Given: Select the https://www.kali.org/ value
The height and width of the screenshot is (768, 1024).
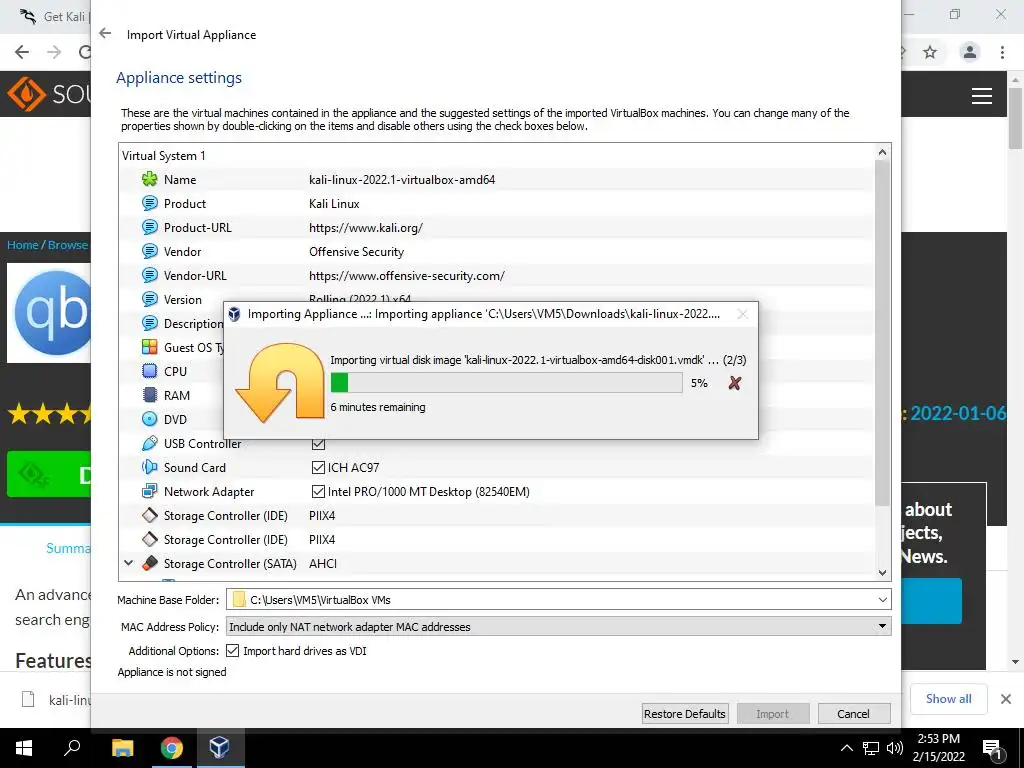Looking at the screenshot, I should pyautogui.click(x=366, y=227).
